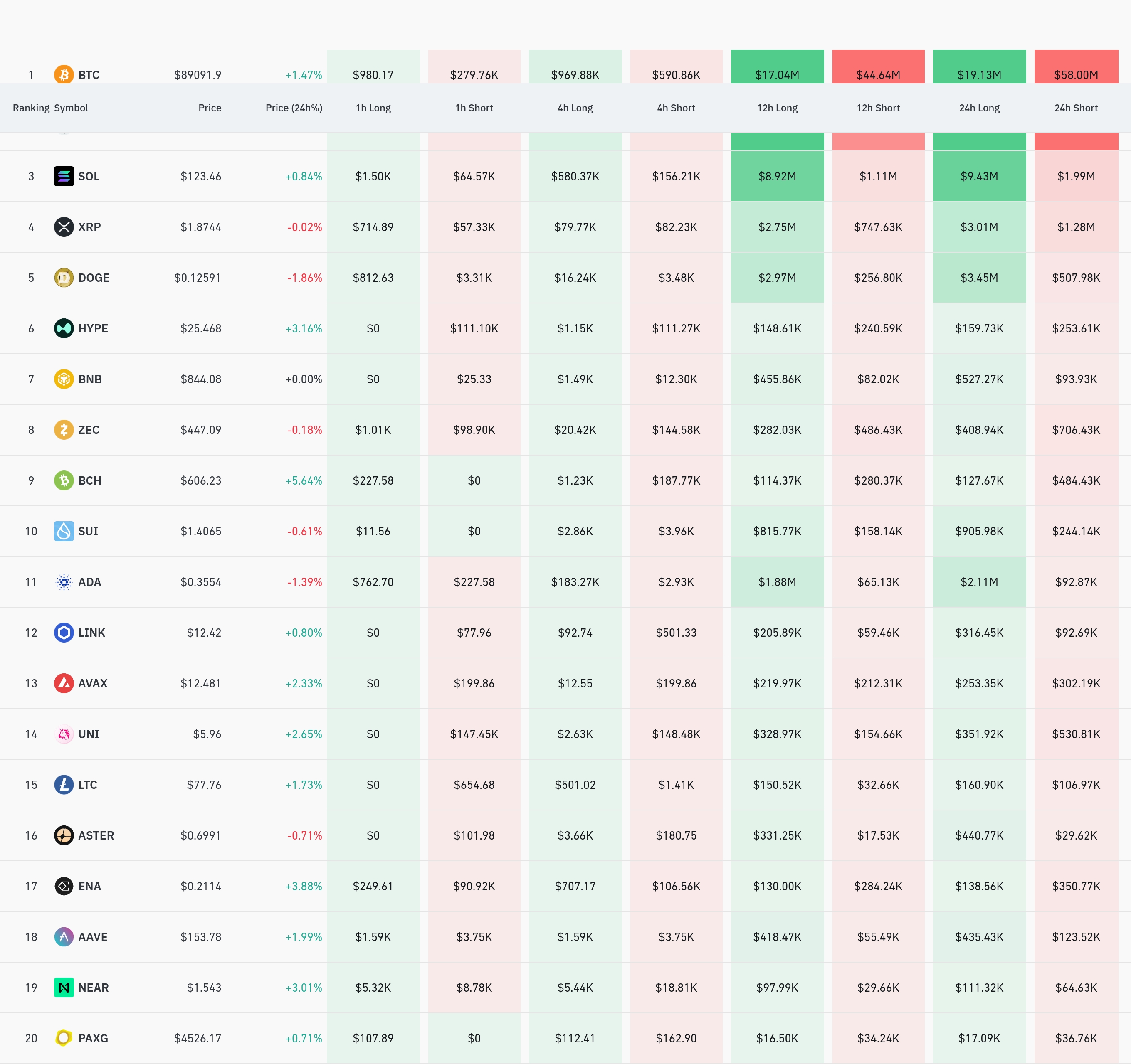
Task: Sort by 24h Long column header
Action: coord(979,108)
